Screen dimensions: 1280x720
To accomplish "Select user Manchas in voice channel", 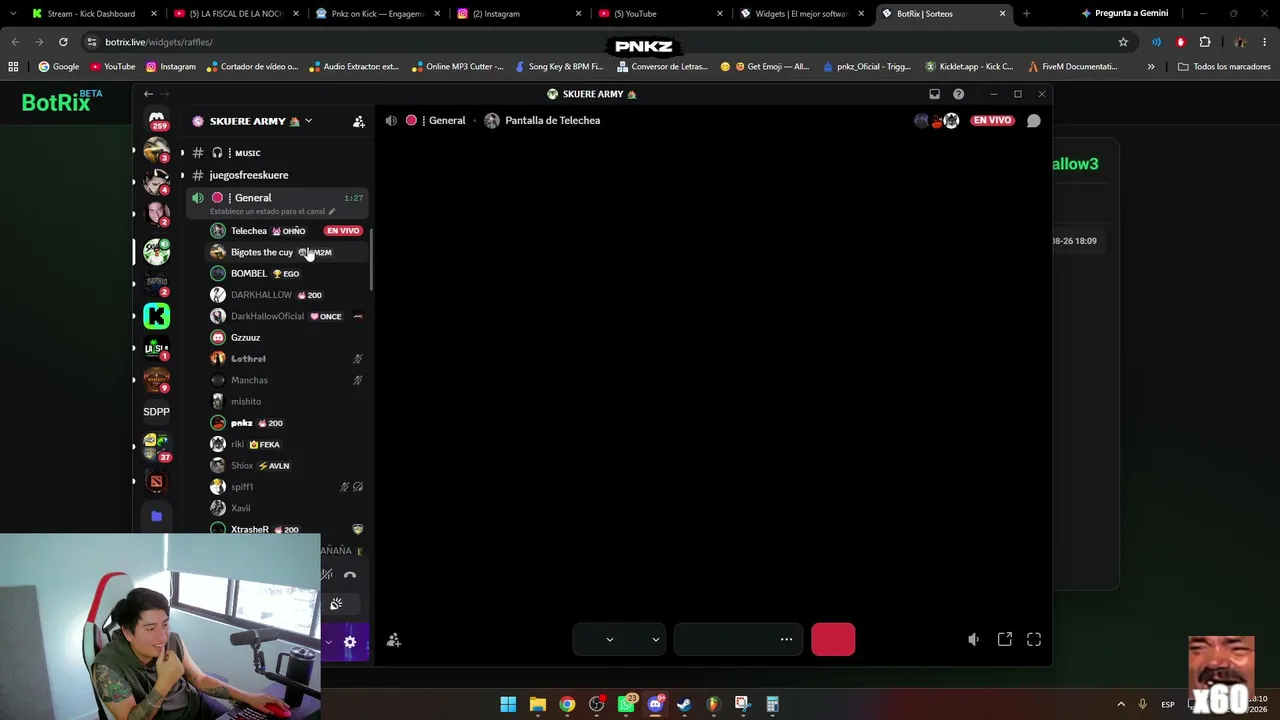I will [x=286, y=380].
